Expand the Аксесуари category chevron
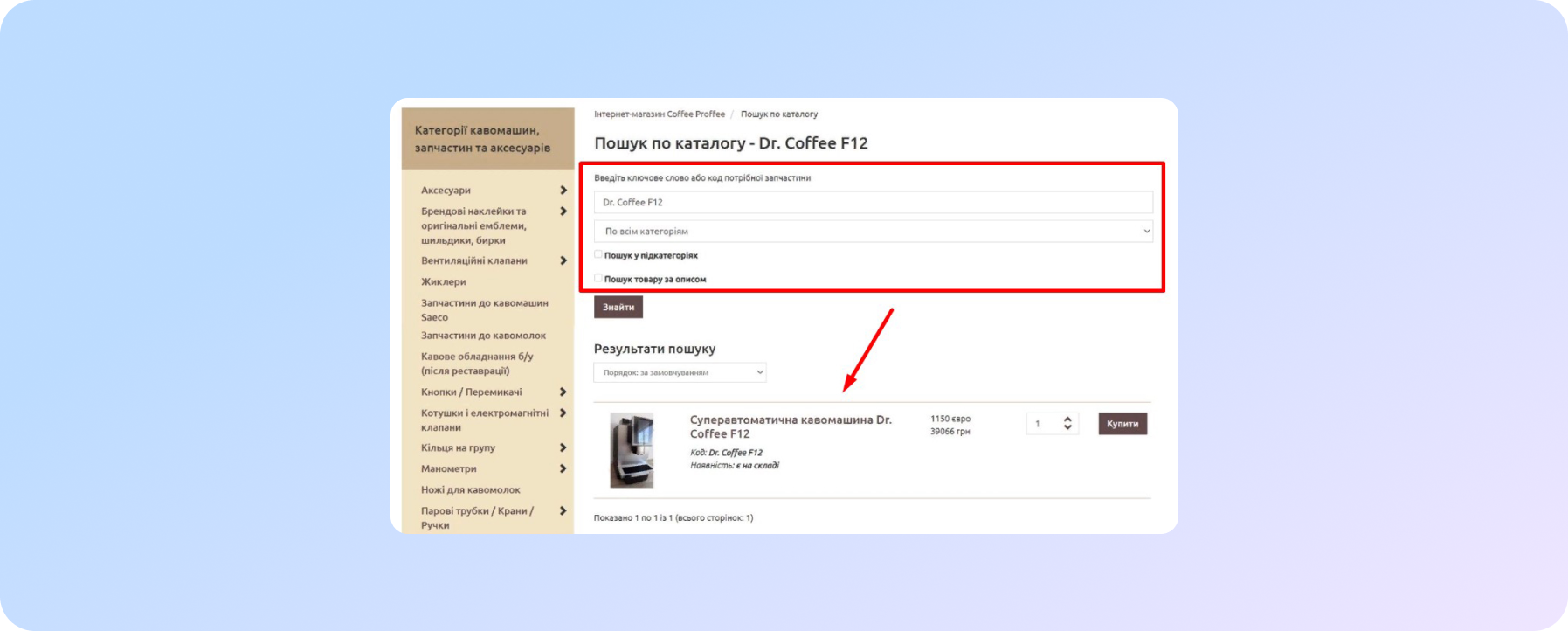The image size is (1568, 631). [x=563, y=191]
